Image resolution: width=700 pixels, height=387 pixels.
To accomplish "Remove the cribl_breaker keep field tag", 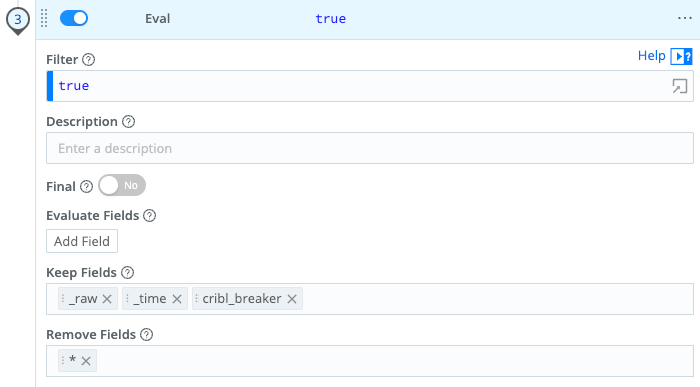I will [x=292, y=299].
